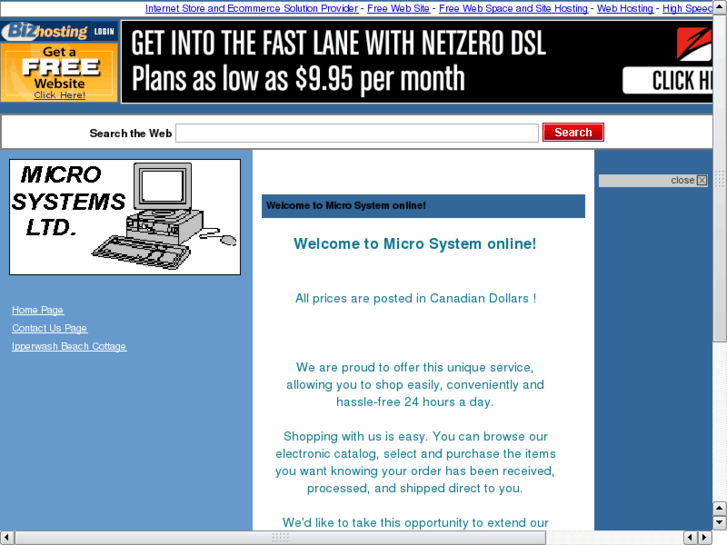This screenshot has width=727, height=545.
Task: Click the horizontal scrollbar thumb
Action: coord(280,538)
